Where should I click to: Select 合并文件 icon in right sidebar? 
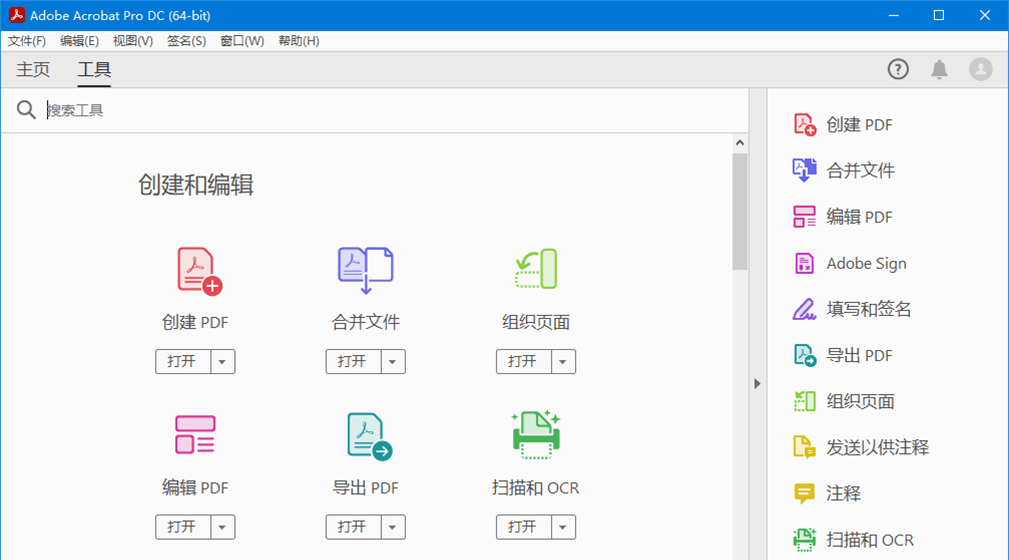pos(804,170)
